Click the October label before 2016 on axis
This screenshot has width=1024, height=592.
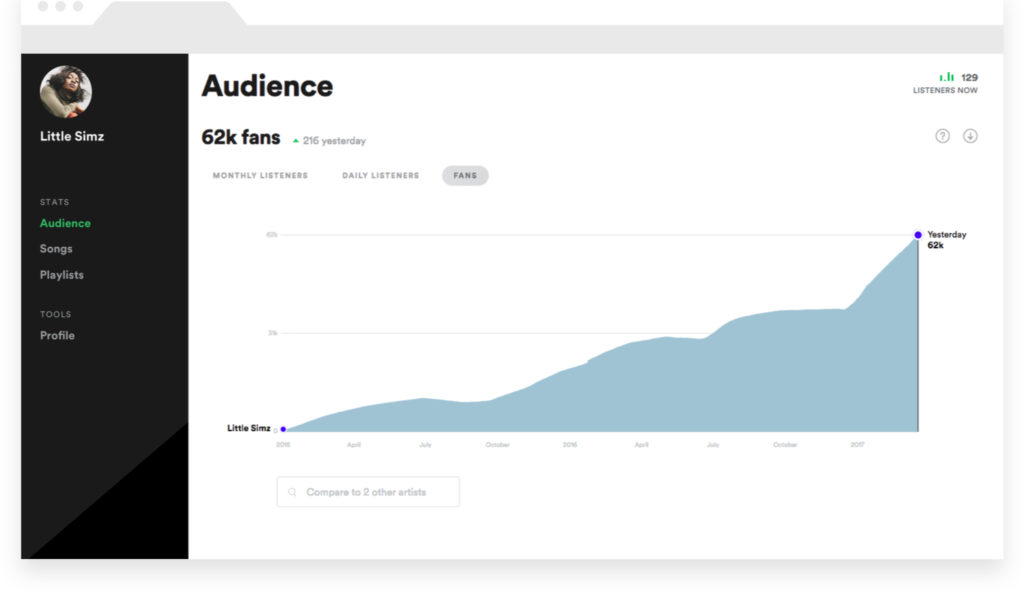(498, 445)
